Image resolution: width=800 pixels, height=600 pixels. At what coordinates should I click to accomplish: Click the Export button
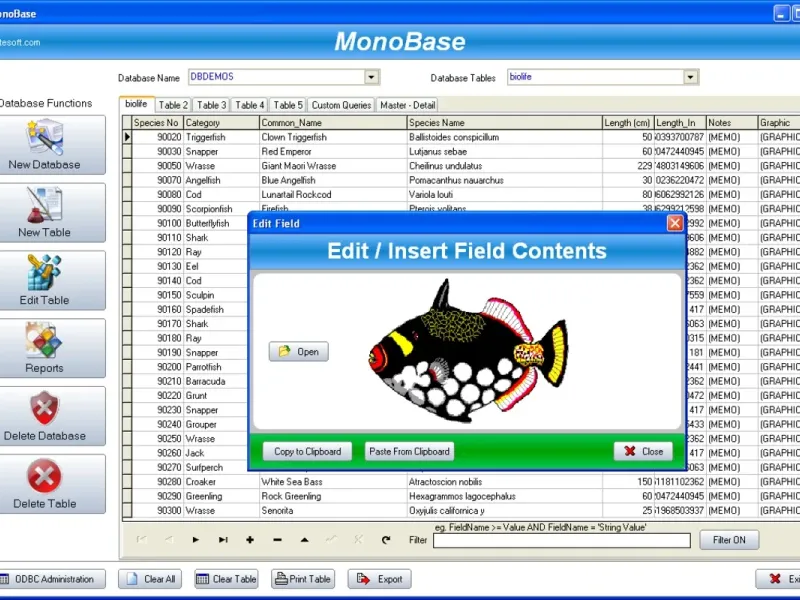(380, 579)
